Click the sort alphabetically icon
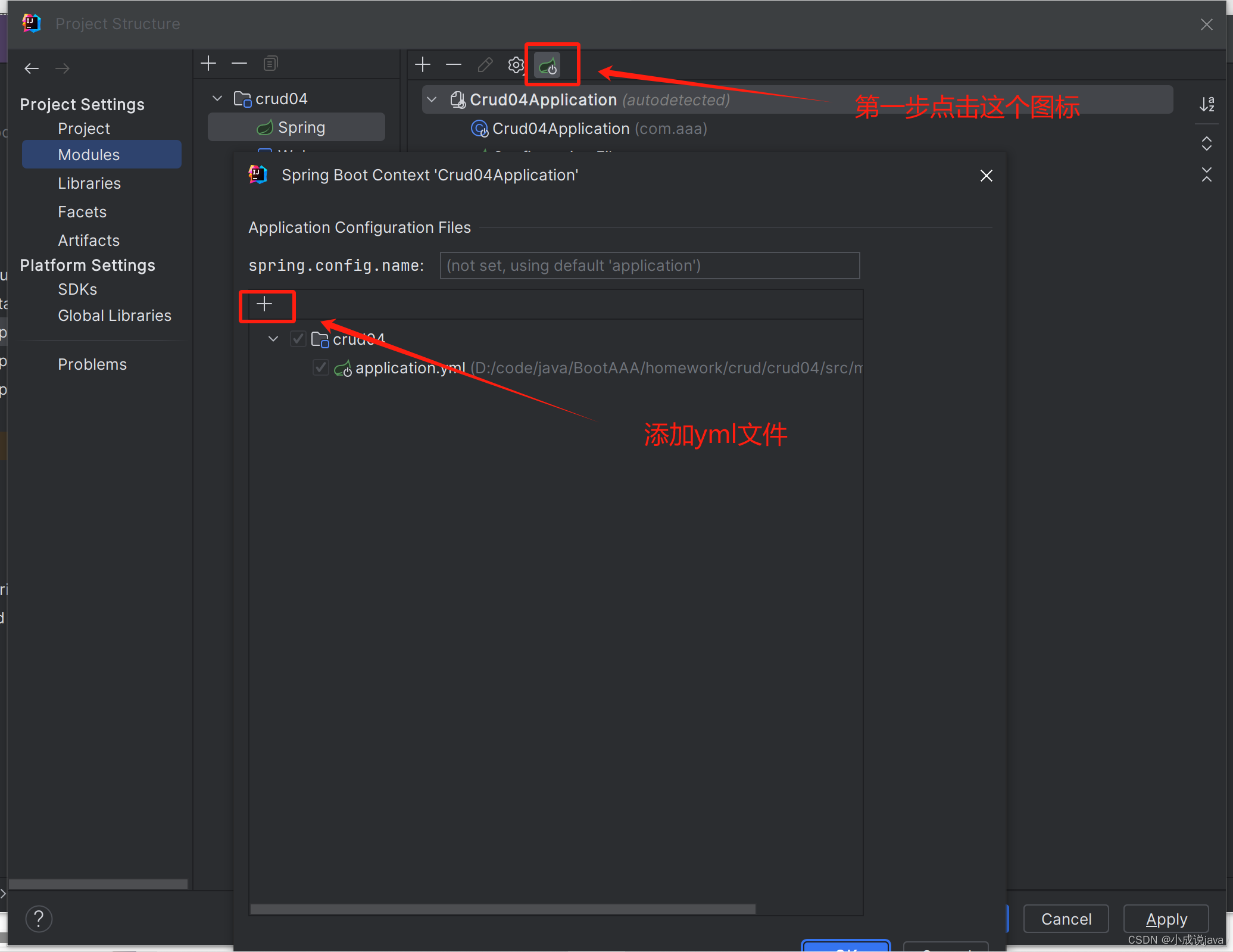The height and width of the screenshot is (952, 1233). [1208, 105]
